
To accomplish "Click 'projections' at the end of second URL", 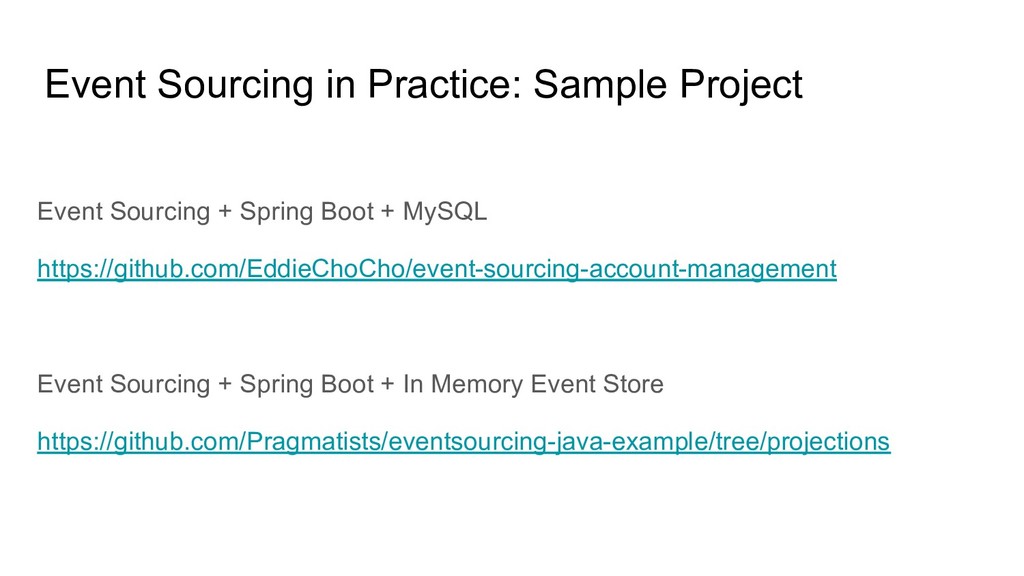I will pyautogui.click(x=828, y=441).
